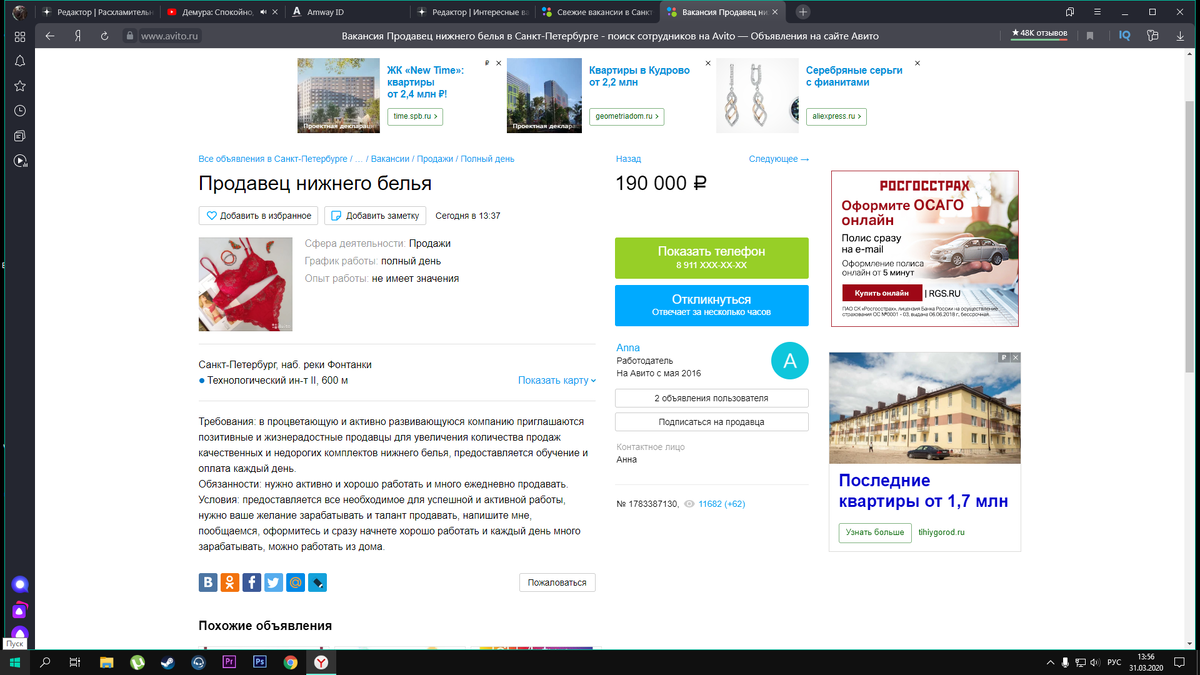Open Google Chrome from taskbar
The image size is (1200, 675).
point(290,662)
